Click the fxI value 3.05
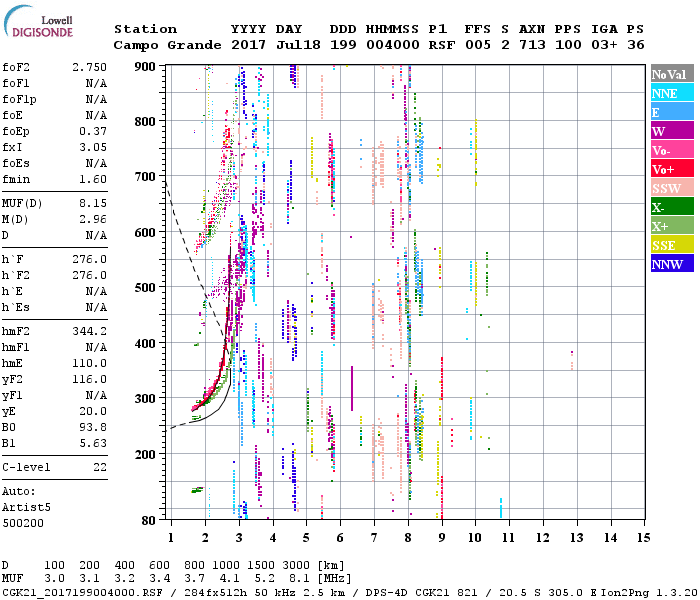700x600 pixels. (x=93, y=148)
